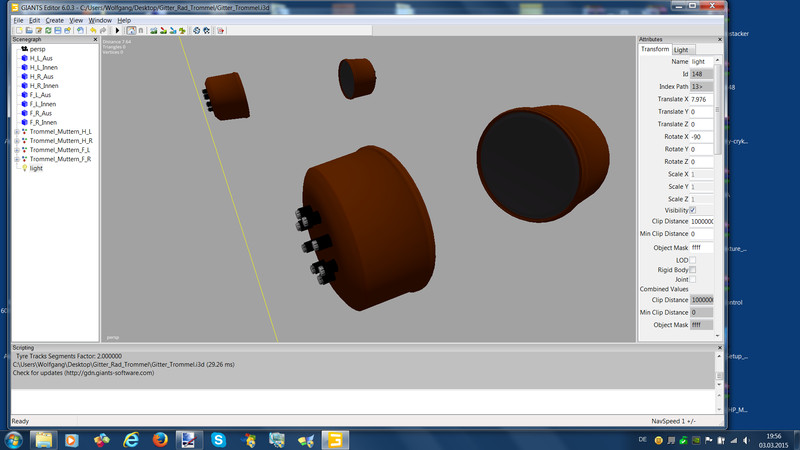This screenshot has height=450, width=800.
Task: Click the H_L_Aus blue cube icon
Action: pyautogui.click(x=24, y=58)
